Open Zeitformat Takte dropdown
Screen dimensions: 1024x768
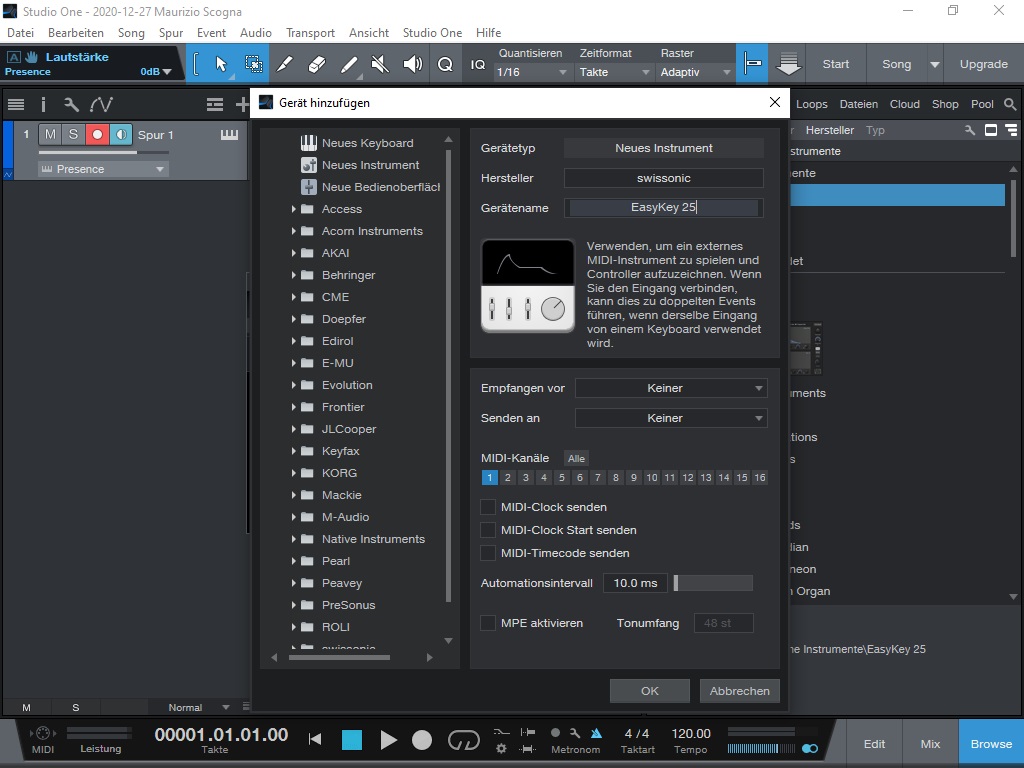tap(615, 72)
